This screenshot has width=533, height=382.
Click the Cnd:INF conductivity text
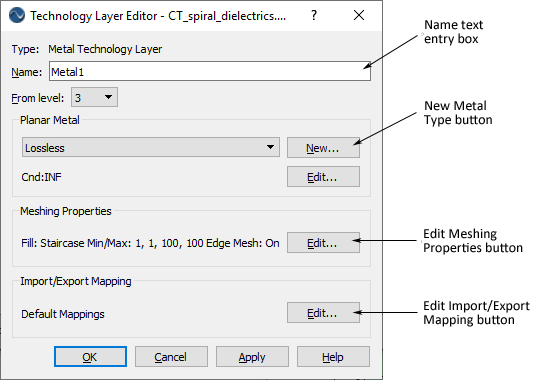(x=41, y=177)
